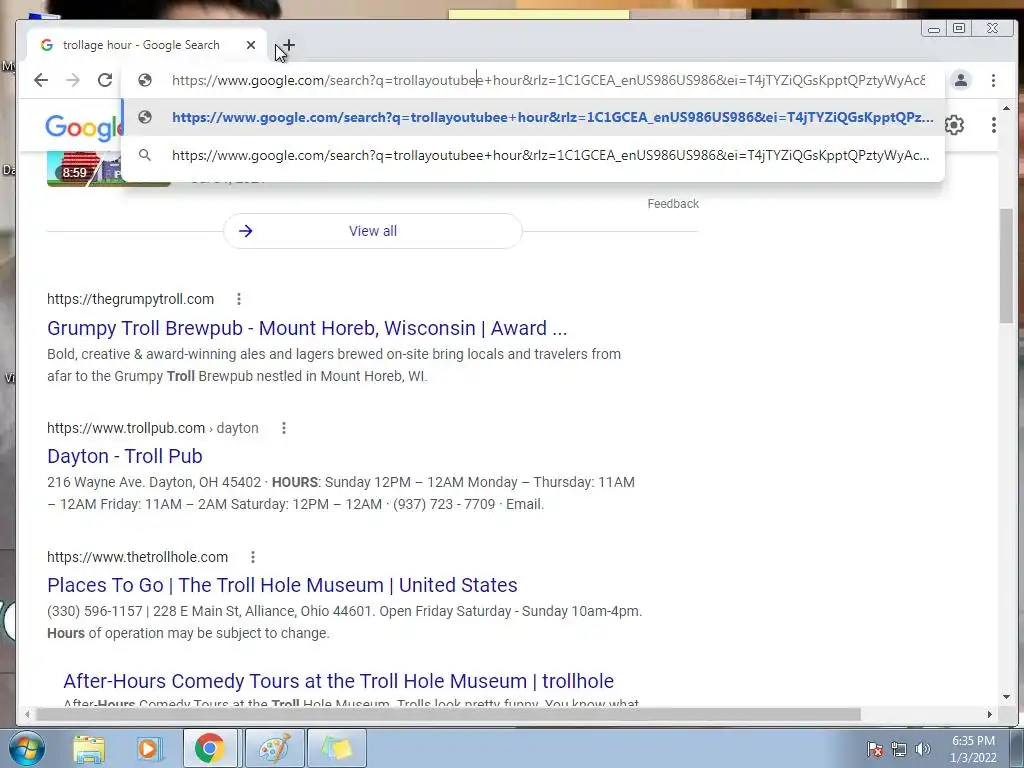Click the https://www.trollpub.com › dayton URL

[153, 428]
